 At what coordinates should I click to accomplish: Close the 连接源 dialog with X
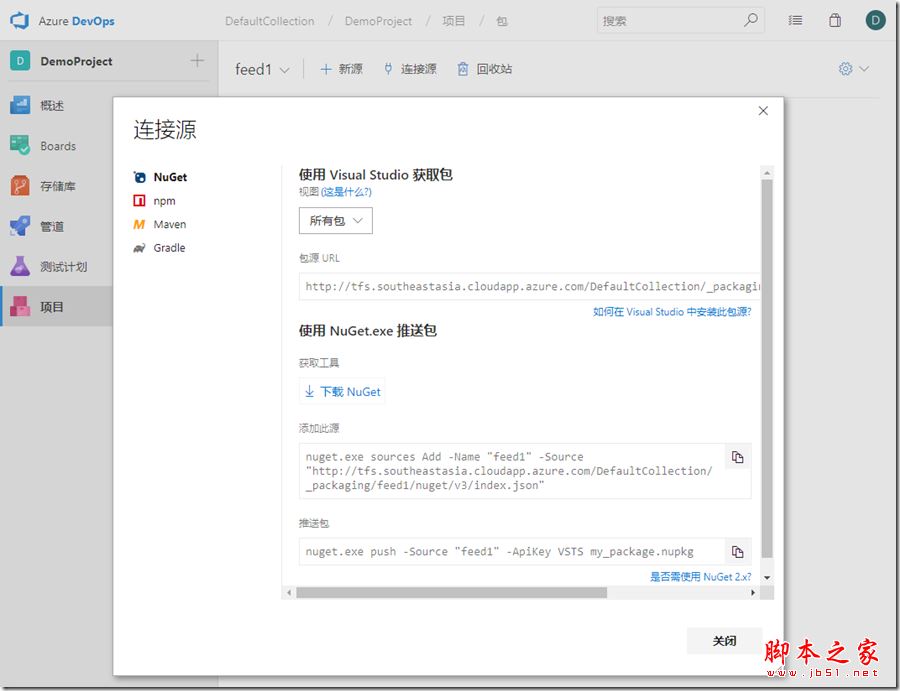pos(763,111)
